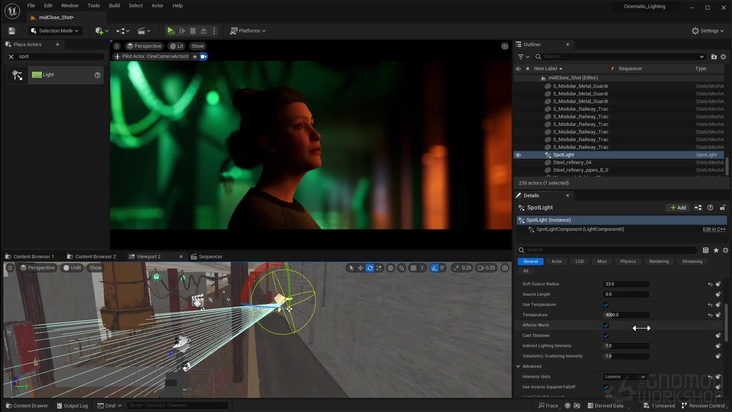Screen dimensions: 732x412
Task: Open the Intensity Units Lumens dropdown
Action: coord(626,376)
